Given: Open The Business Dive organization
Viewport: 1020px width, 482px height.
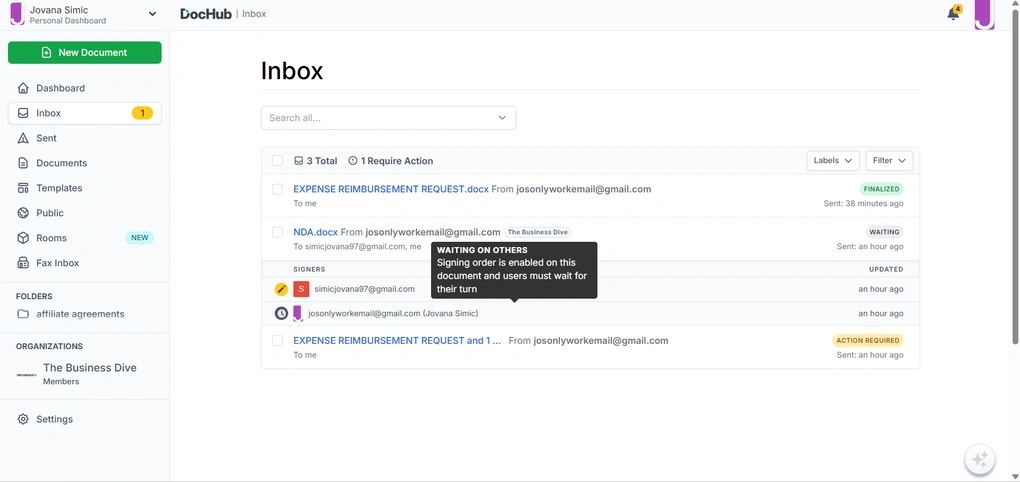Looking at the screenshot, I should pyautogui.click(x=90, y=368).
